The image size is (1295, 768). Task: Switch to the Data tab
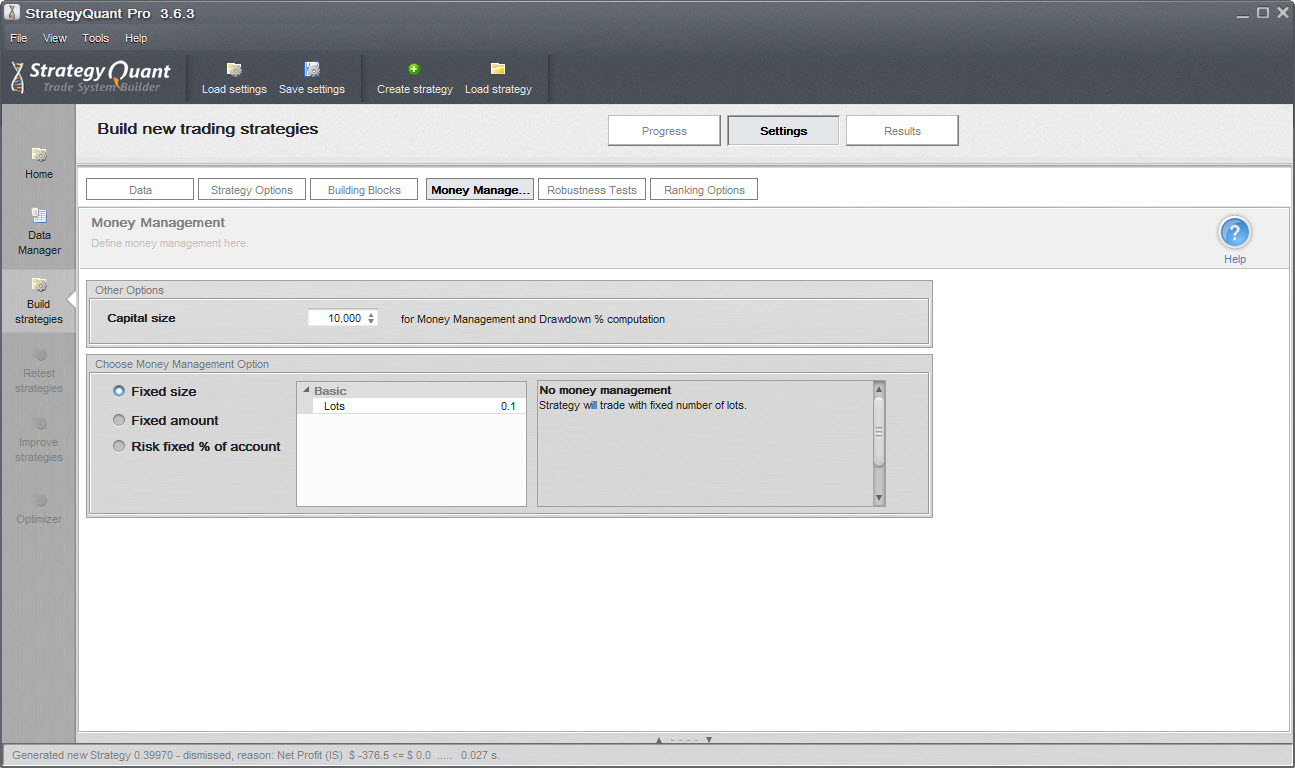140,190
